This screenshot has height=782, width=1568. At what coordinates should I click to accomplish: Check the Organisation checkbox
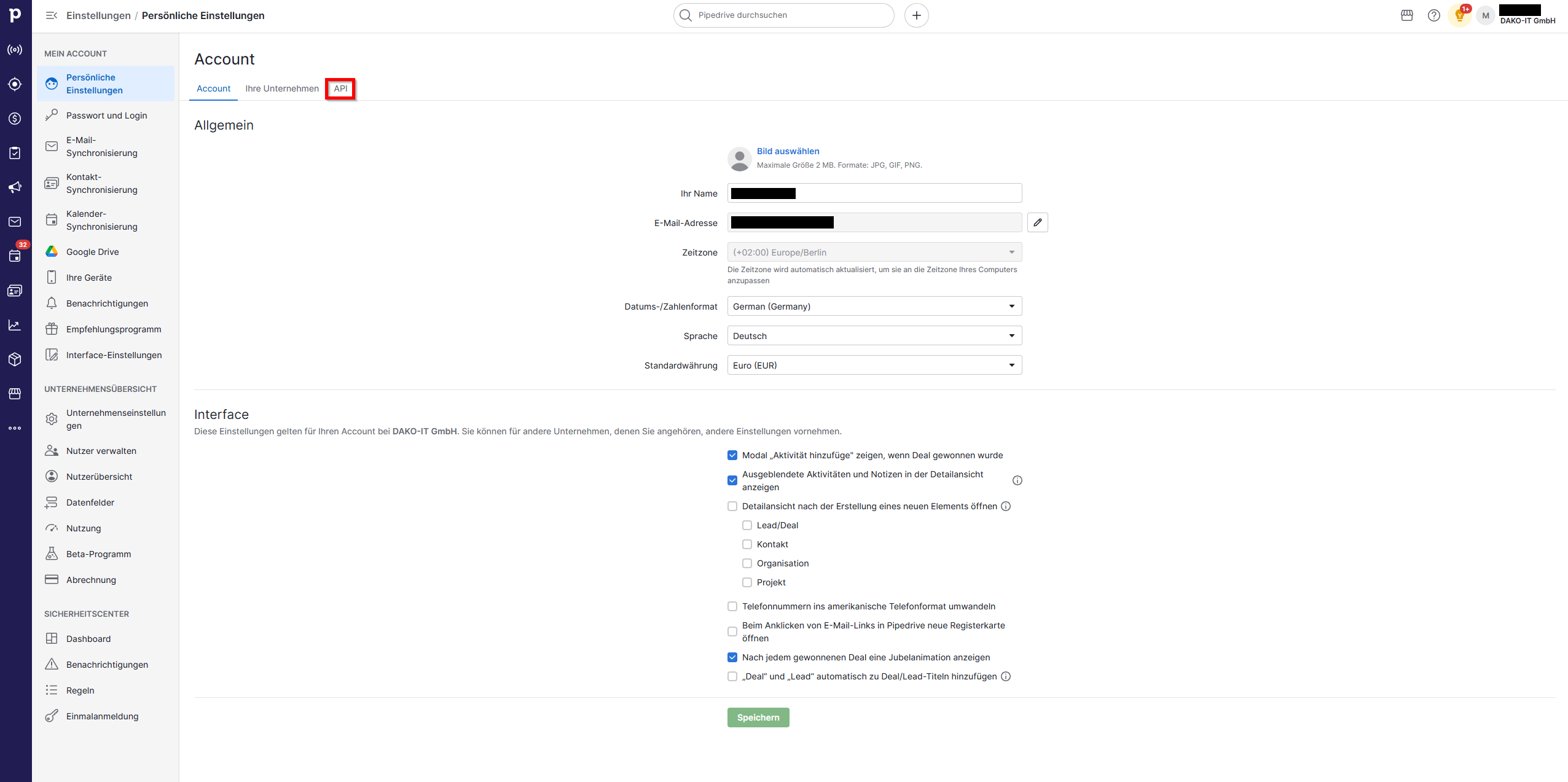tap(747, 563)
